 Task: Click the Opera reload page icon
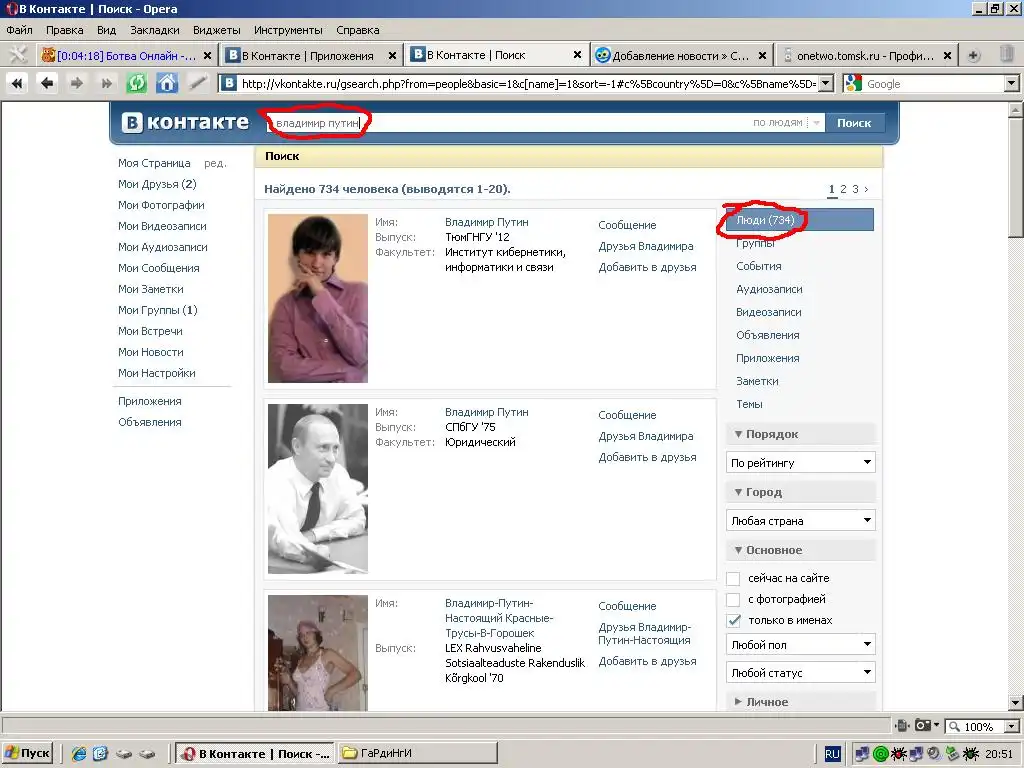tap(136, 84)
